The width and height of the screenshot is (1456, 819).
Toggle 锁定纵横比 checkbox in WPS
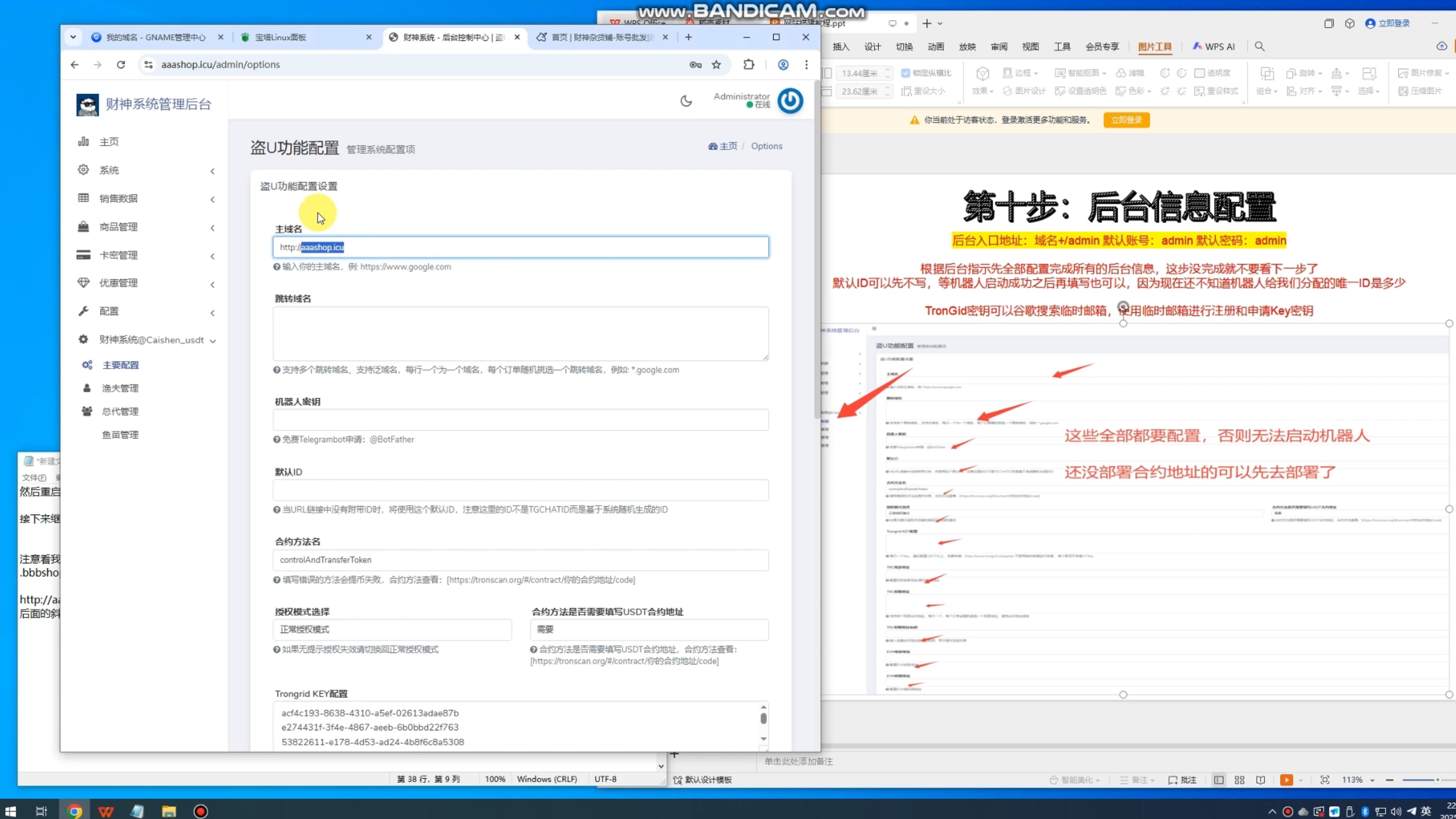point(905,73)
